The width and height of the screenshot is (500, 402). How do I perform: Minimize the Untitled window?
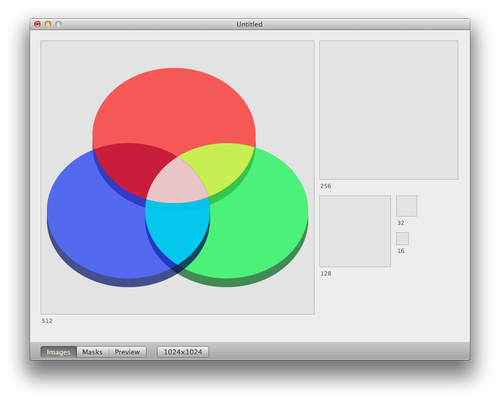[48, 24]
